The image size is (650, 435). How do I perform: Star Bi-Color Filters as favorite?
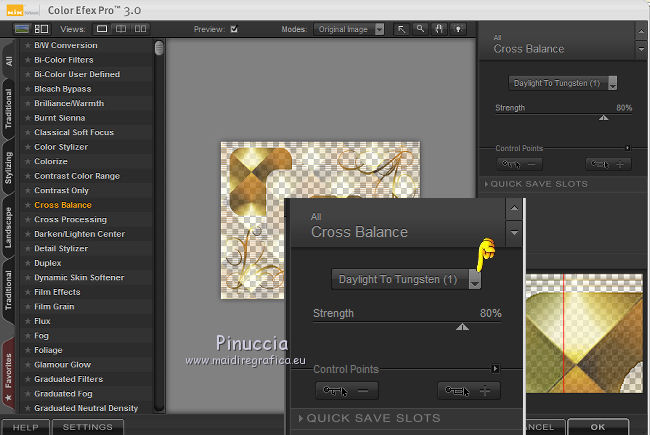tap(28, 60)
